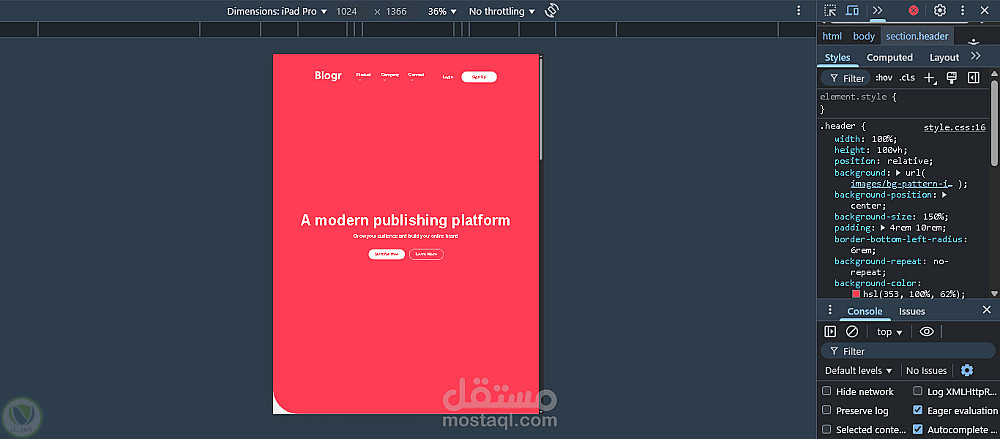
Task: Click the red error count indicator
Action: pyautogui.click(x=914, y=10)
